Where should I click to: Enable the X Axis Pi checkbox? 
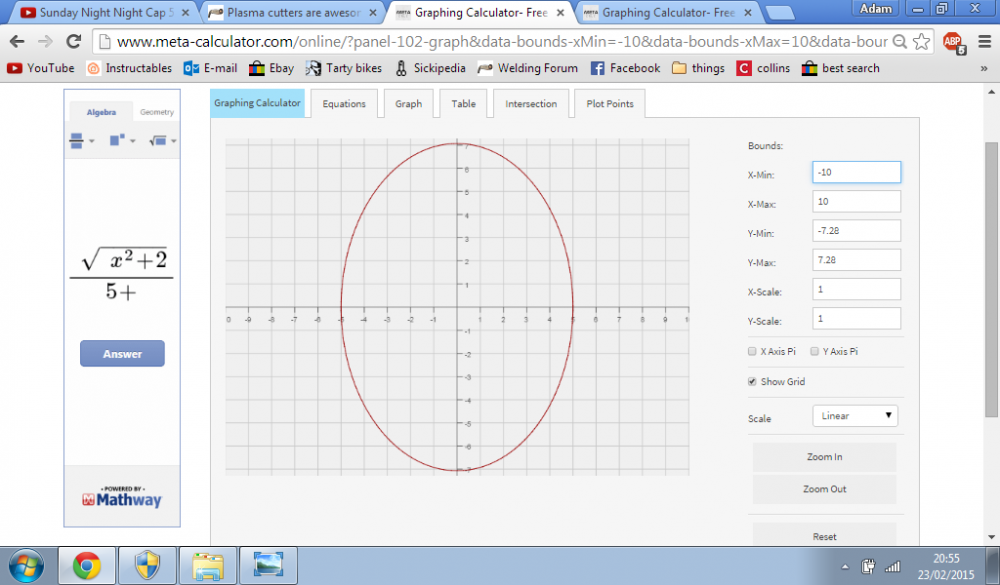752,352
